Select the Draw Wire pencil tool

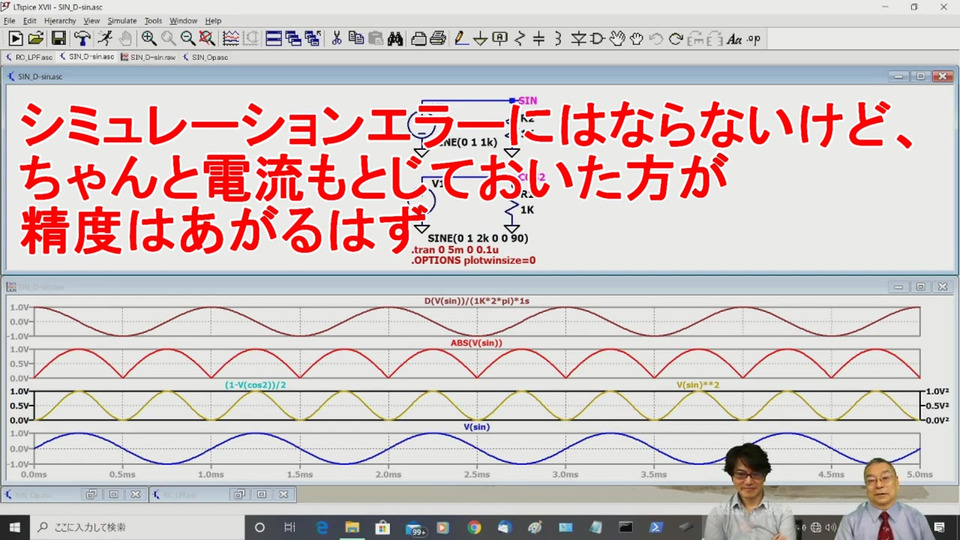coord(461,39)
